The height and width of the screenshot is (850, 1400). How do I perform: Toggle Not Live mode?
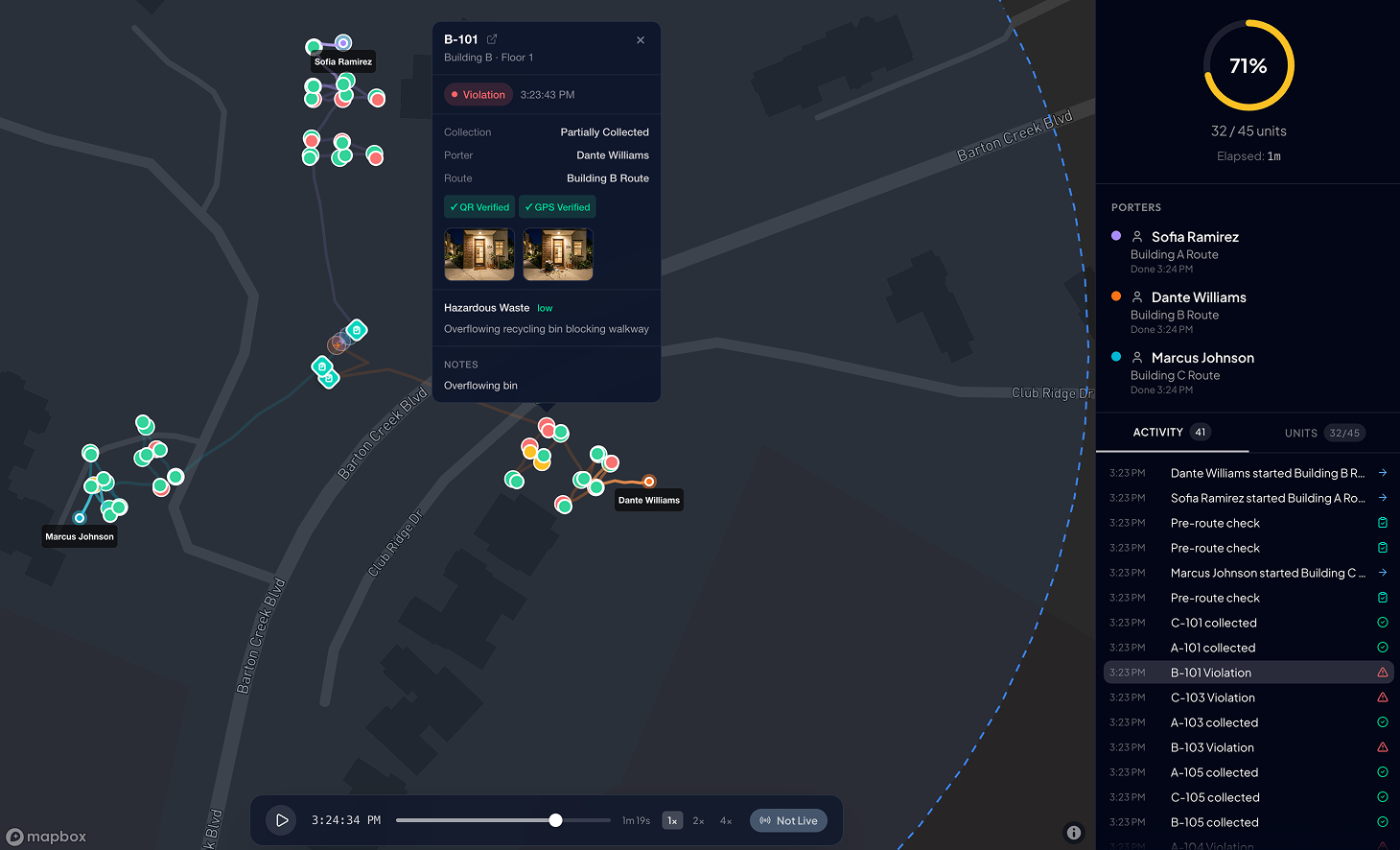pyautogui.click(x=788, y=820)
